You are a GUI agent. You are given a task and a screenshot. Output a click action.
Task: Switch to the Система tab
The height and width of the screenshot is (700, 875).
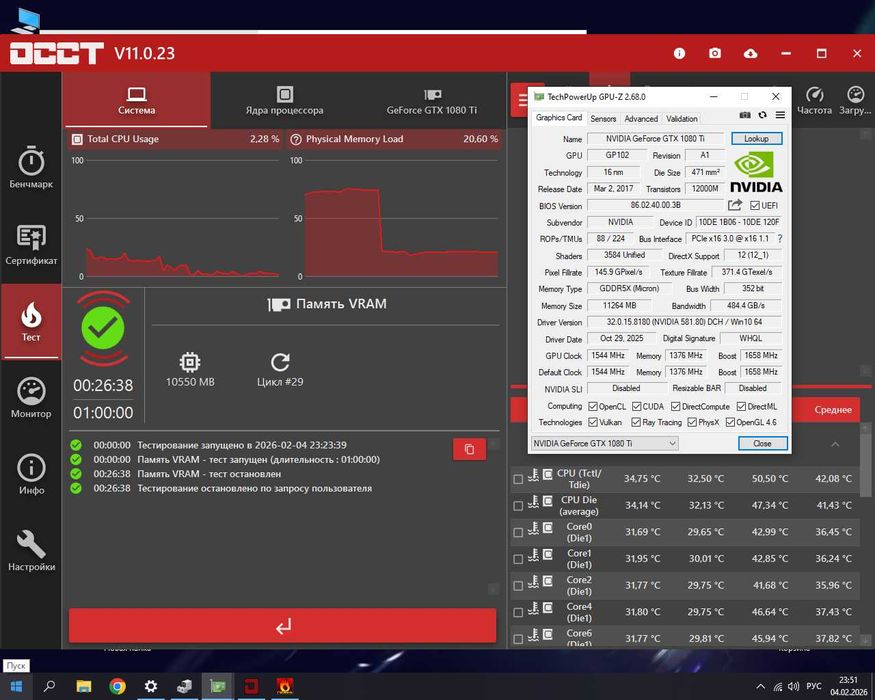pyautogui.click(x=137, y=100)
